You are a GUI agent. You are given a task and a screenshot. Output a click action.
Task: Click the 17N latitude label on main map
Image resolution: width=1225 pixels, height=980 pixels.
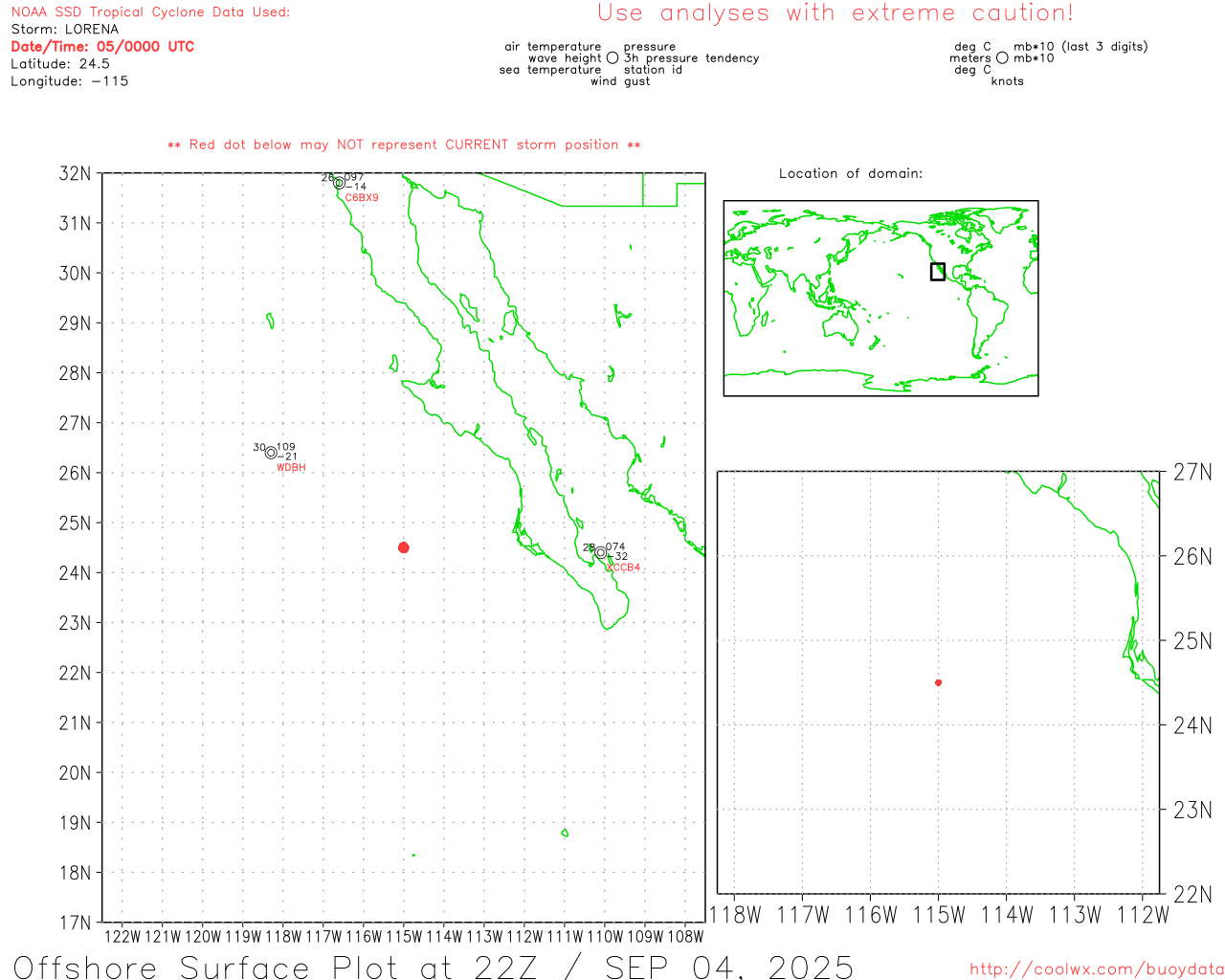[76, 923]
